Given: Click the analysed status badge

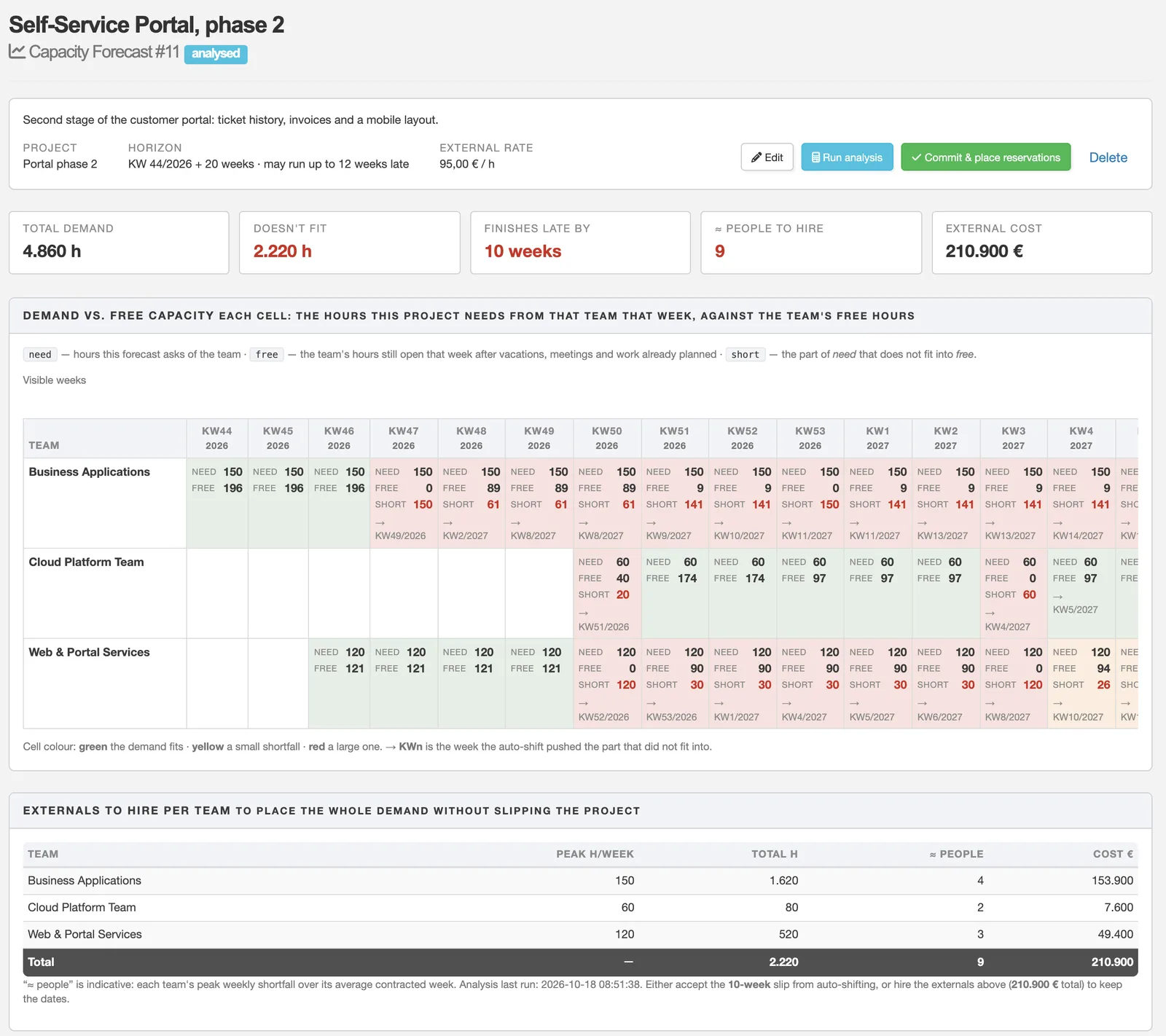Looking at the screenshot, I should (216, 54).
